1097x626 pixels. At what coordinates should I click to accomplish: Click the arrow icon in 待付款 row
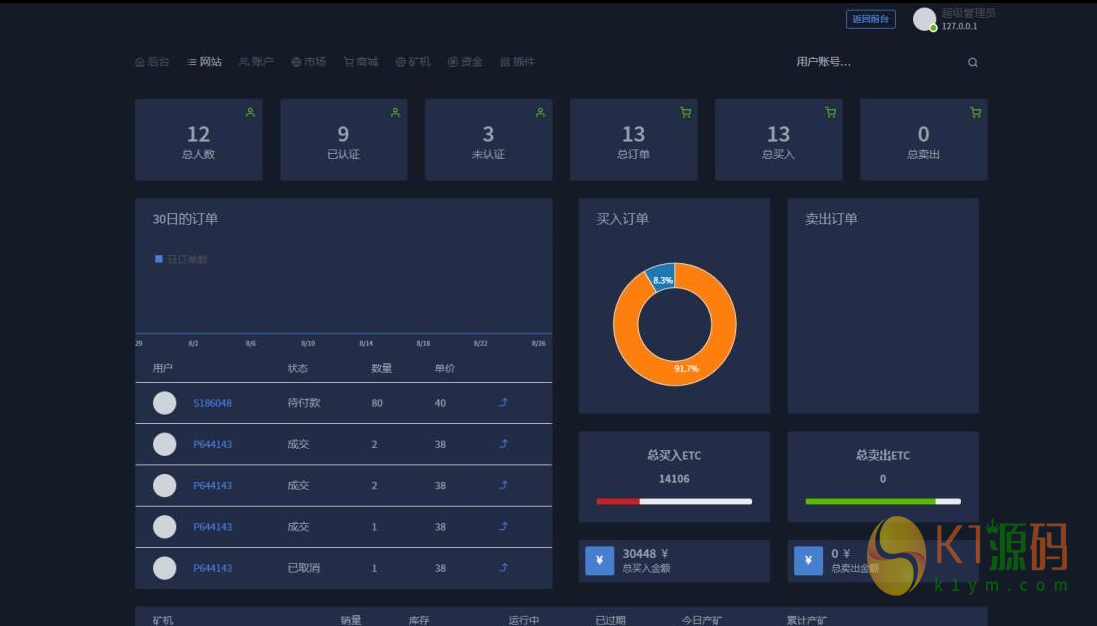tap(503, 402)
